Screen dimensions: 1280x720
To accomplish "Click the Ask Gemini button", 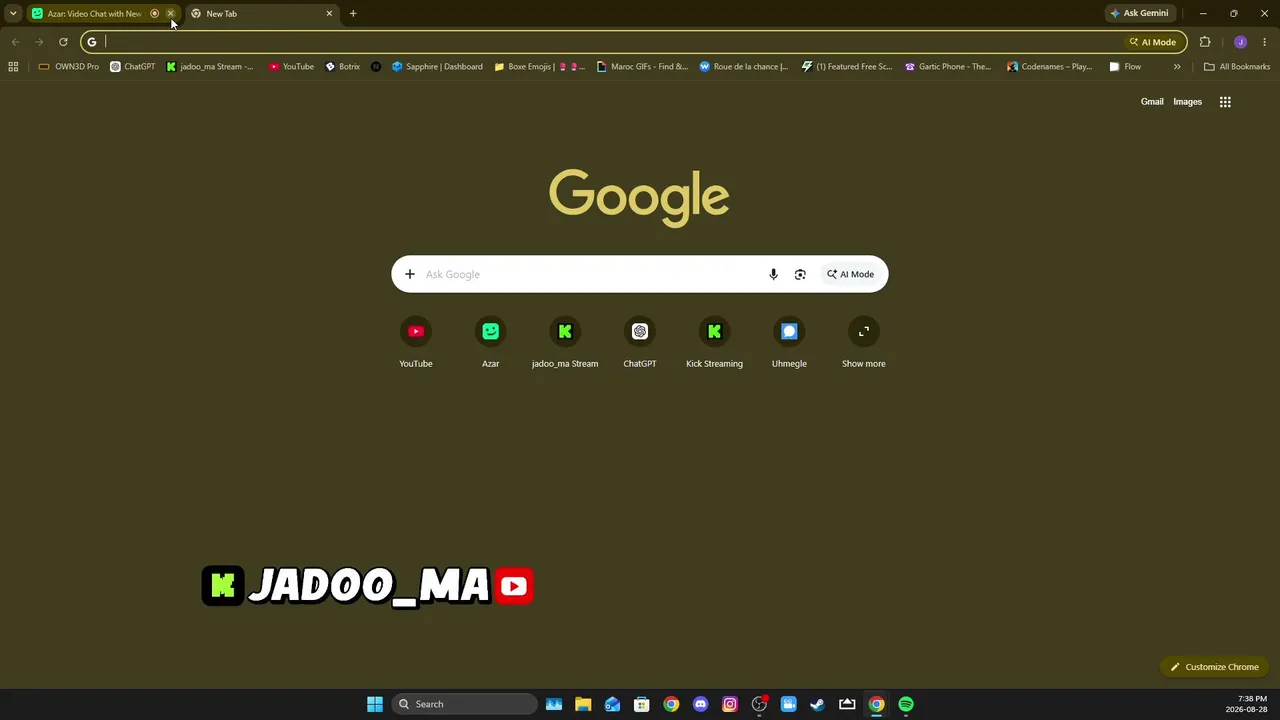I will click(1139, 14).
